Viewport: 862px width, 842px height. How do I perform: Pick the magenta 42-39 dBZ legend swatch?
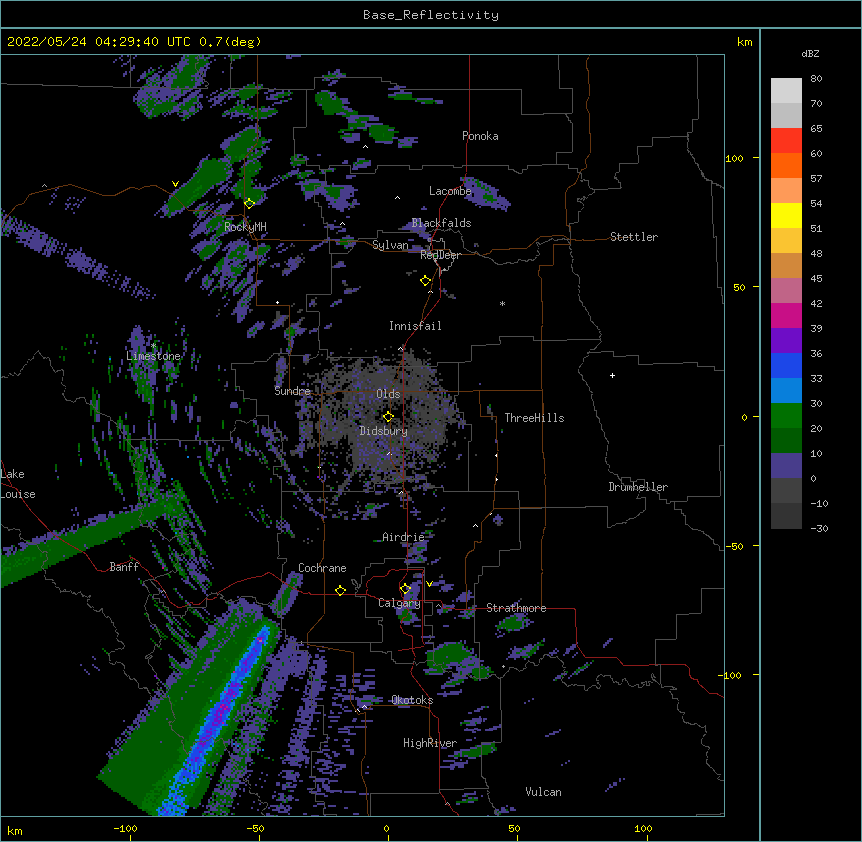coord(786,315)
